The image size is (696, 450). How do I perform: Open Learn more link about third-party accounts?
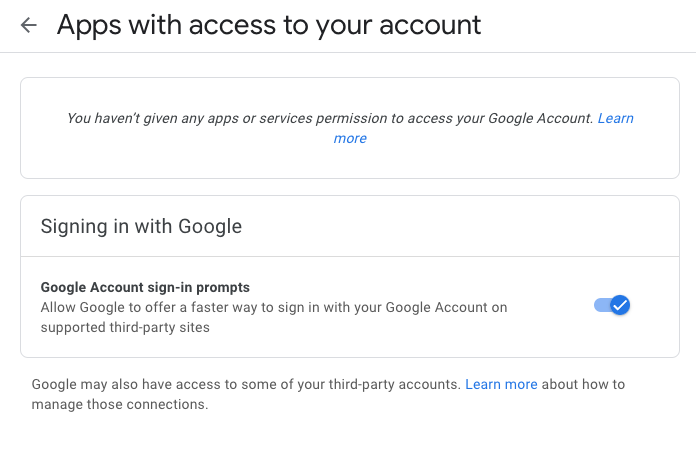pyautogui.click(x=501, y=384)
